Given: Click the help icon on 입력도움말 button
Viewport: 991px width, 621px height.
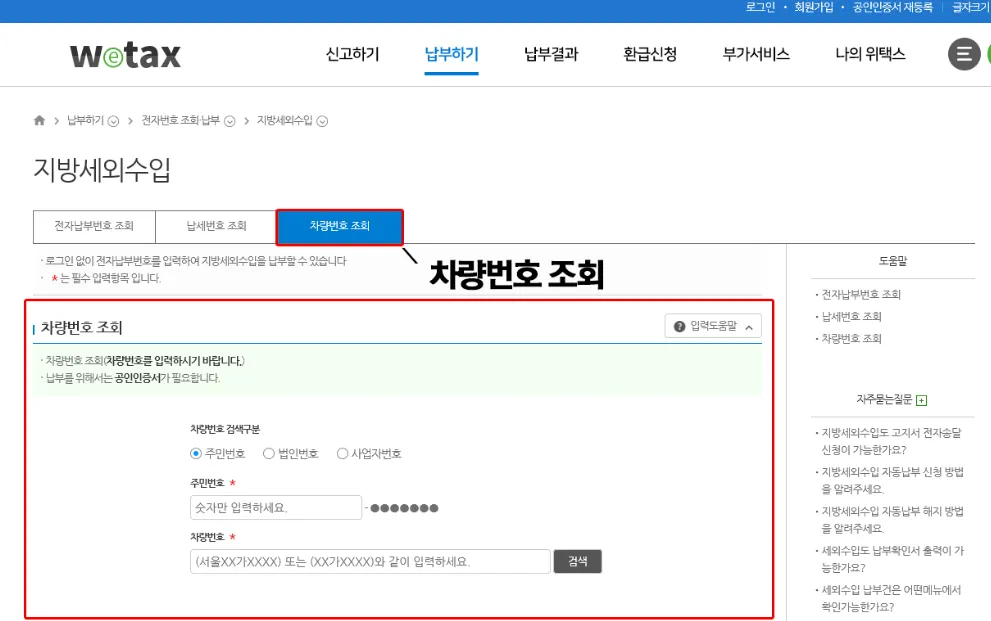Looking at the screenshot, I should (679, 326).
